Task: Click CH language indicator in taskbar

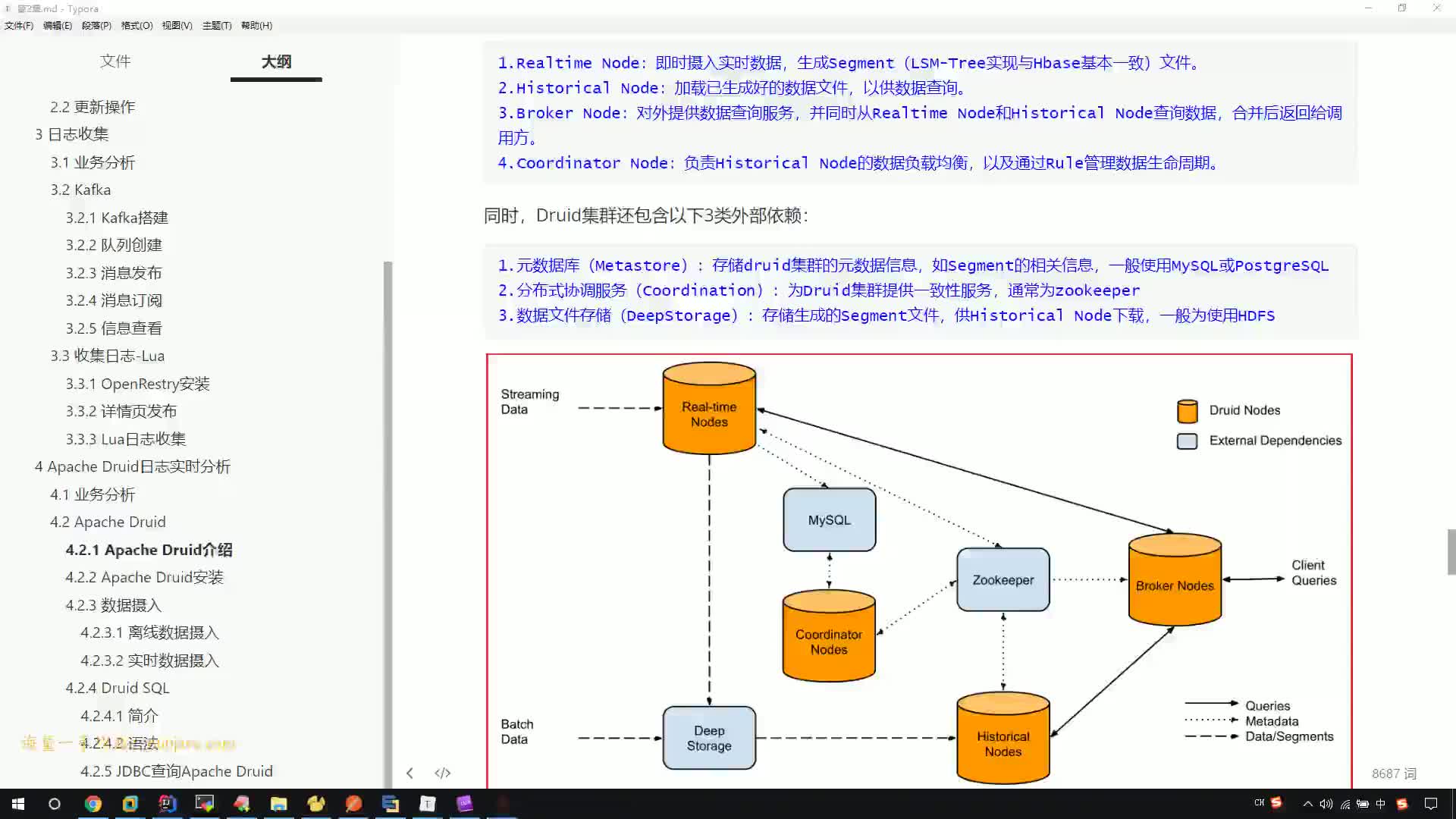Action: 1260,802
